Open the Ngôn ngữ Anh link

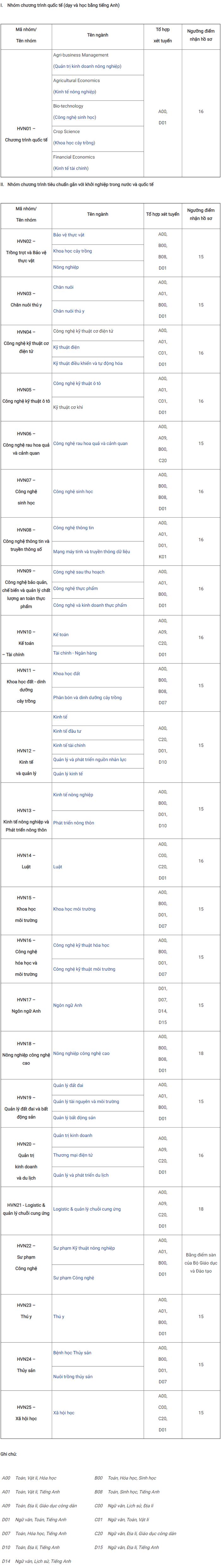pyautogui.click(x=68, y=1006)
